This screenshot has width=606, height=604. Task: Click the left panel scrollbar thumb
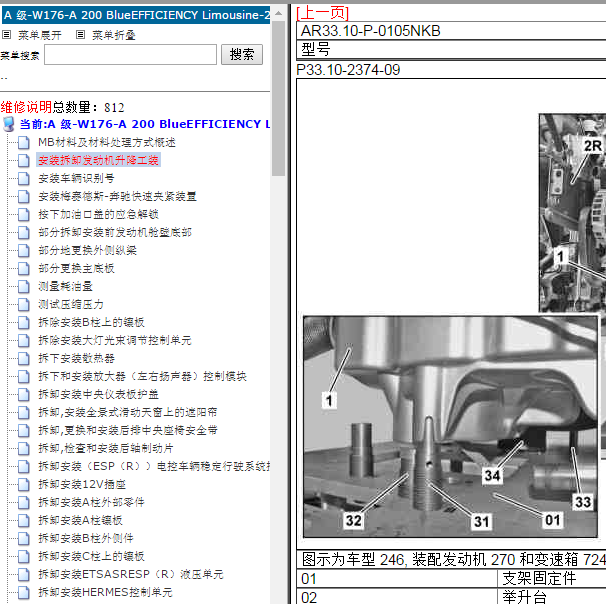278,99
